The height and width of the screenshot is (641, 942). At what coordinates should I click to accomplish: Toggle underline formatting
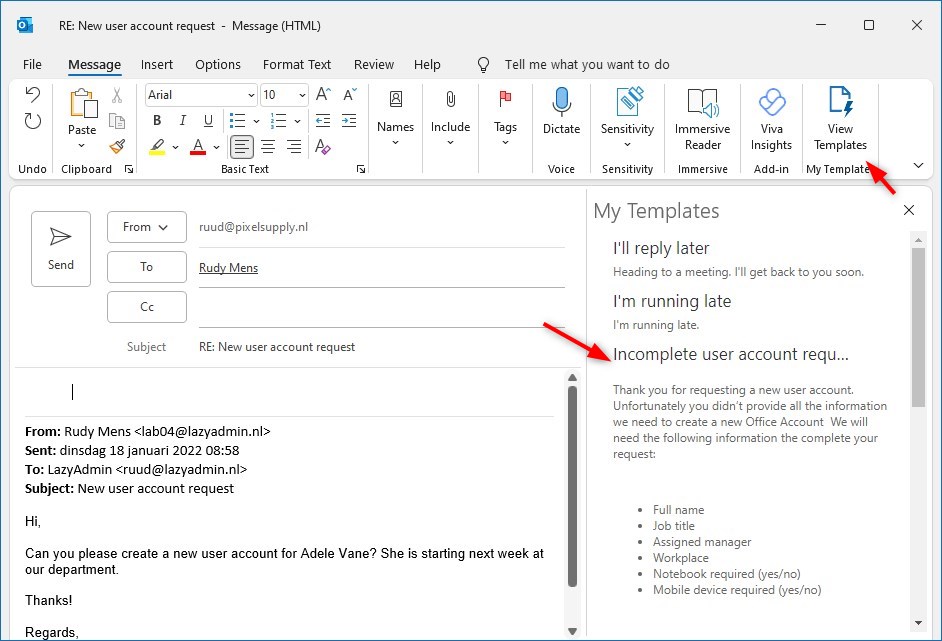pos(208,119)
